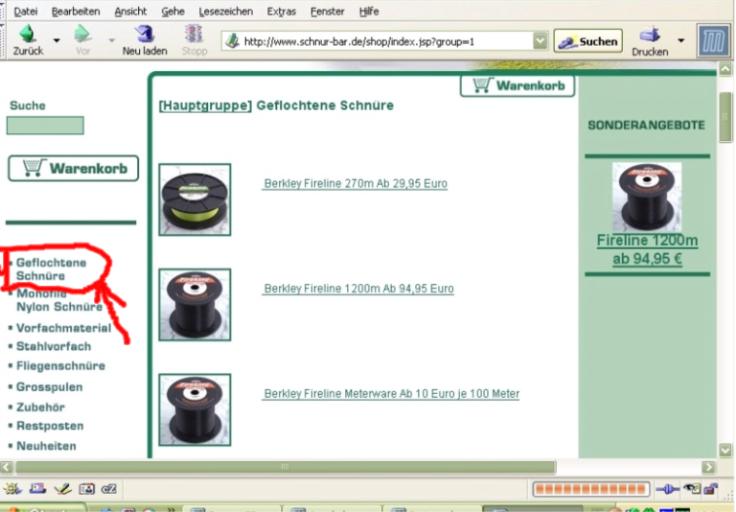This screenshot has height=512, width=736.
Task: Click the online/offline plug status icon
Action: click(667, 489)
